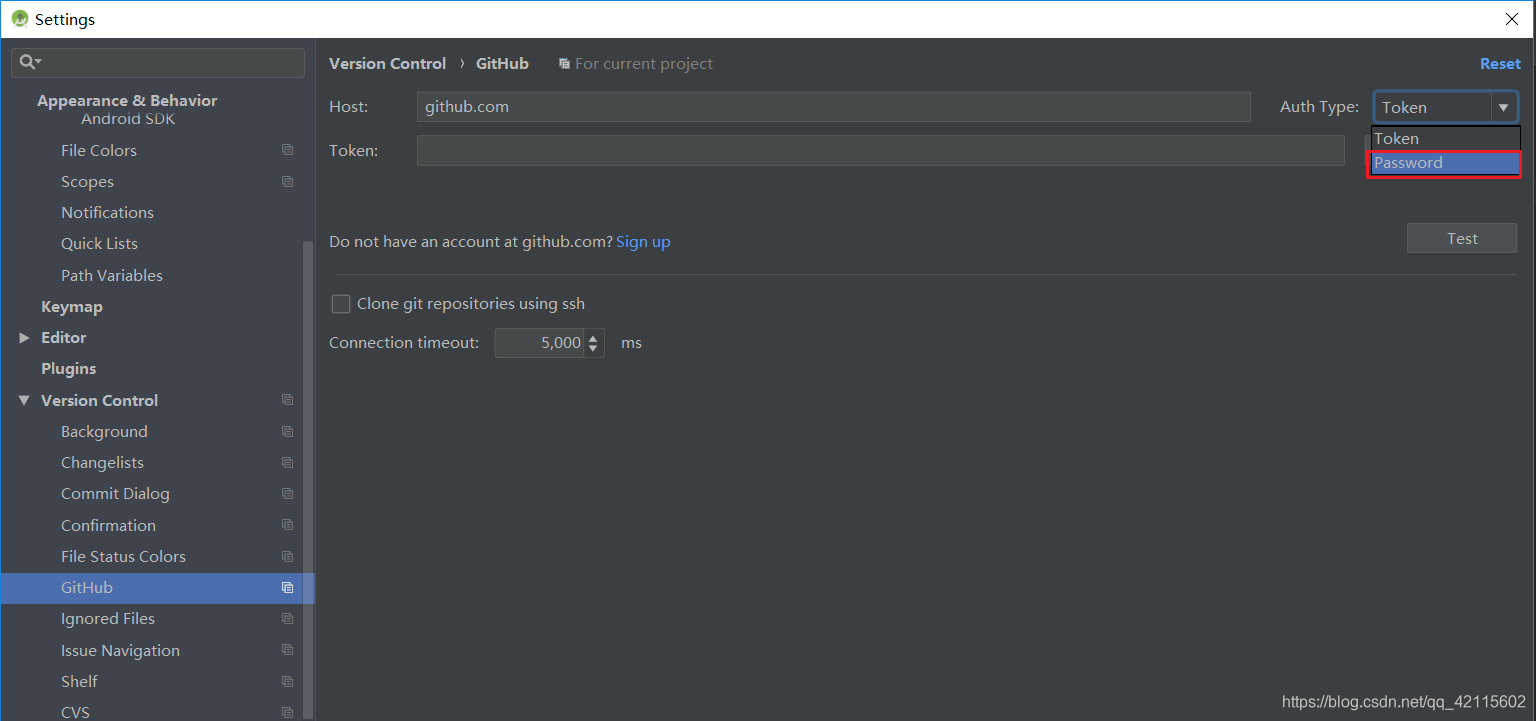Click the project-scope icon beside File Colors
Screen dimensions: 1536x721
(x=288, y=150)
